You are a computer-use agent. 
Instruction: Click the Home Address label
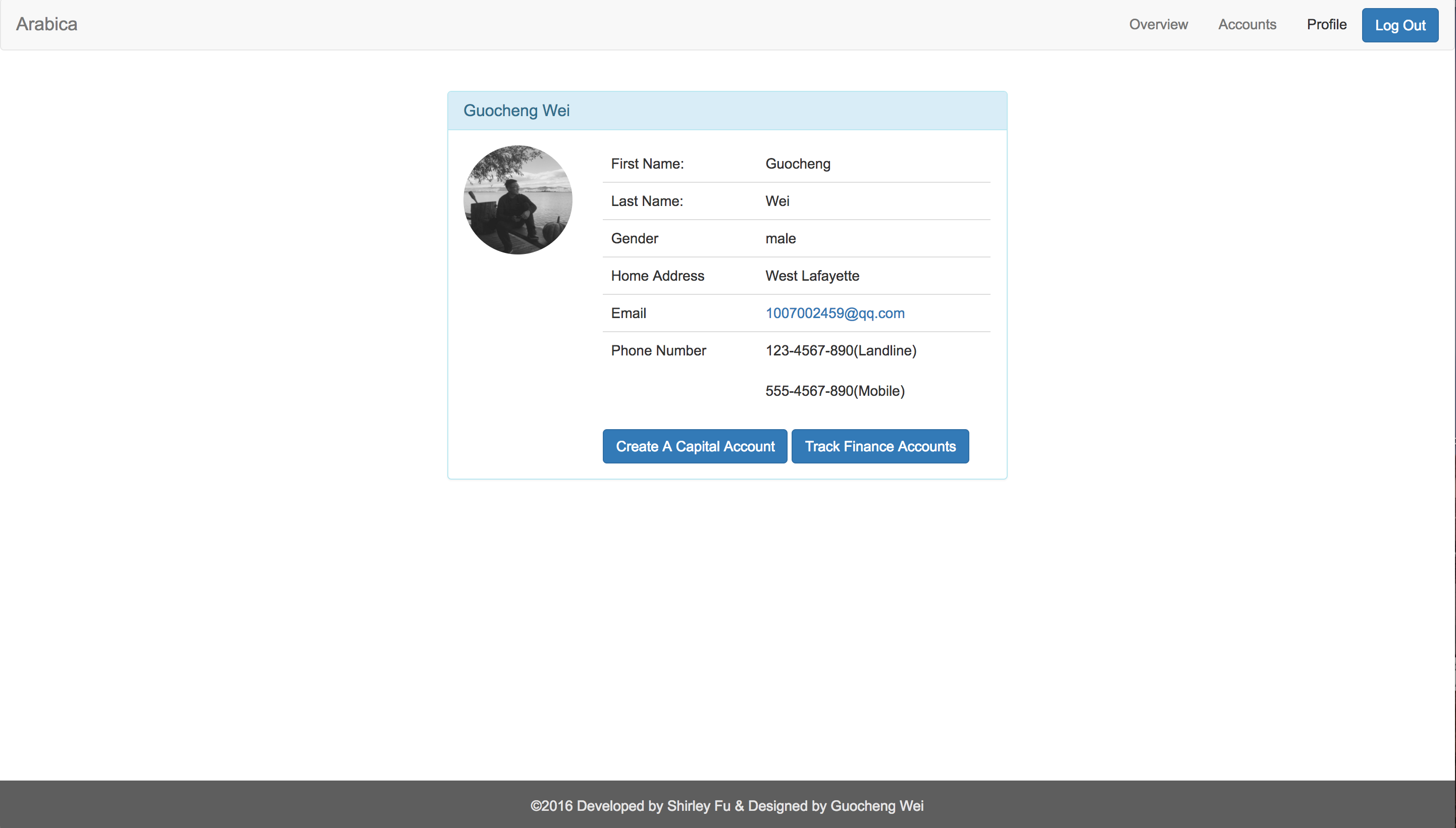(657, 276)
